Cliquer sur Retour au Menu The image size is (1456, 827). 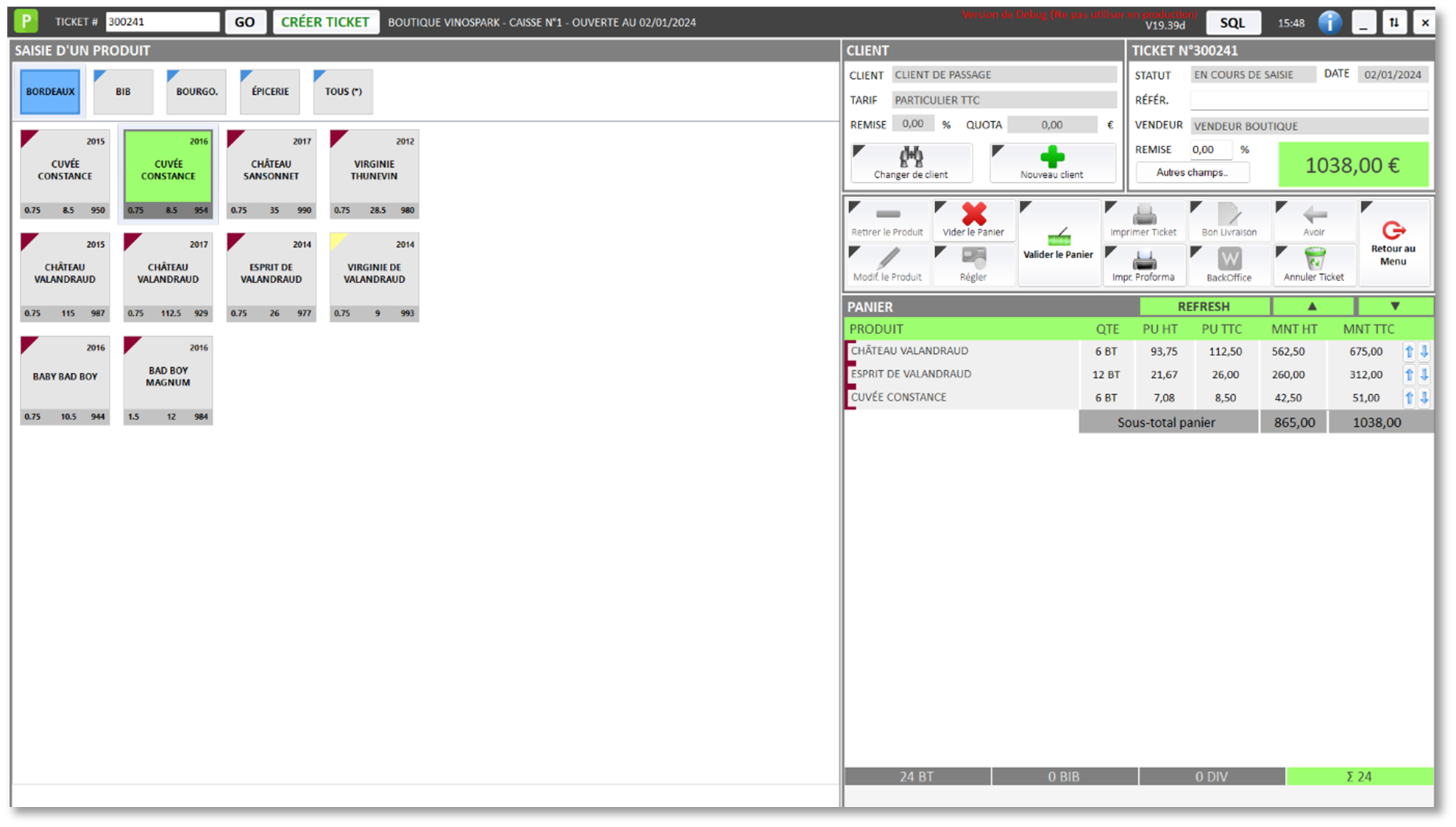(1393, 243)
